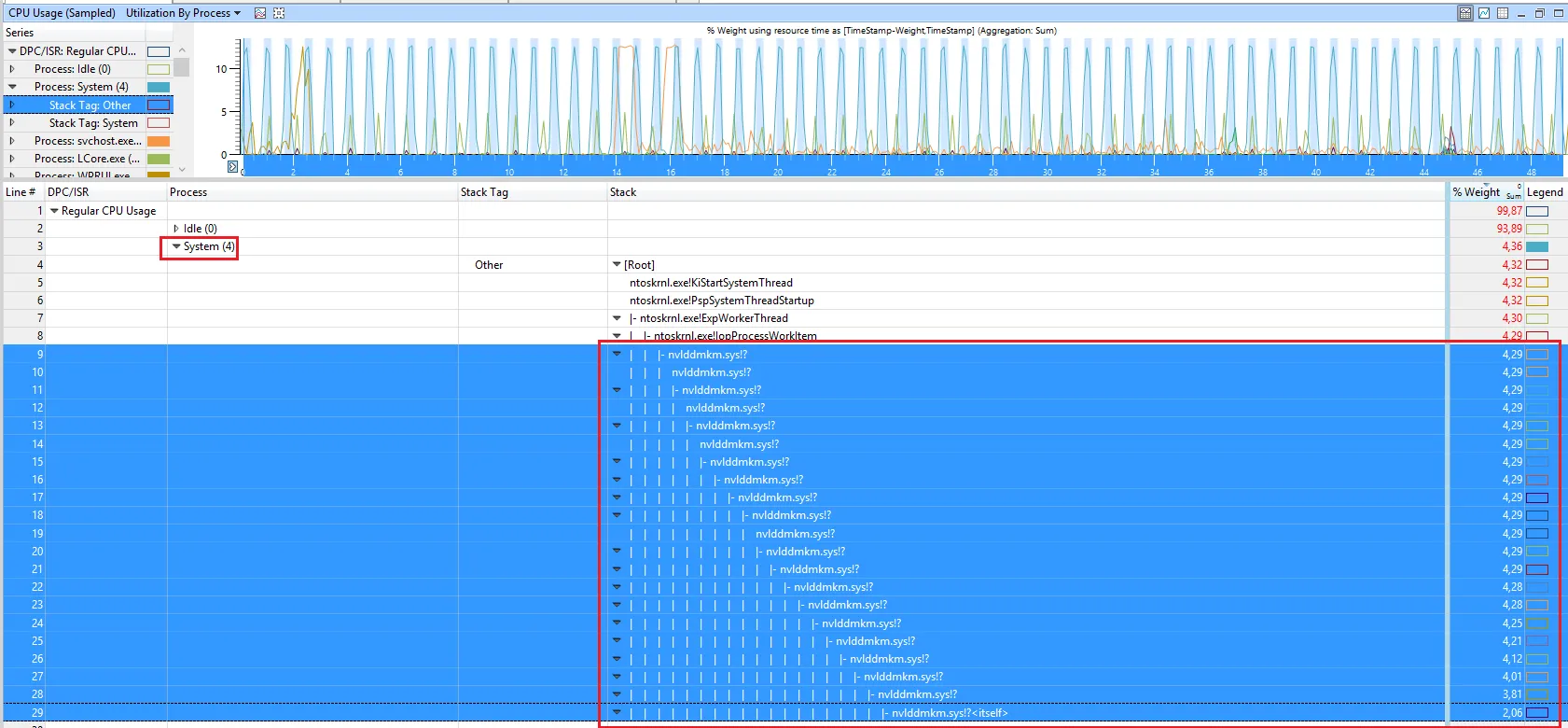Click the Legend column header

[x=1546, y=192]
